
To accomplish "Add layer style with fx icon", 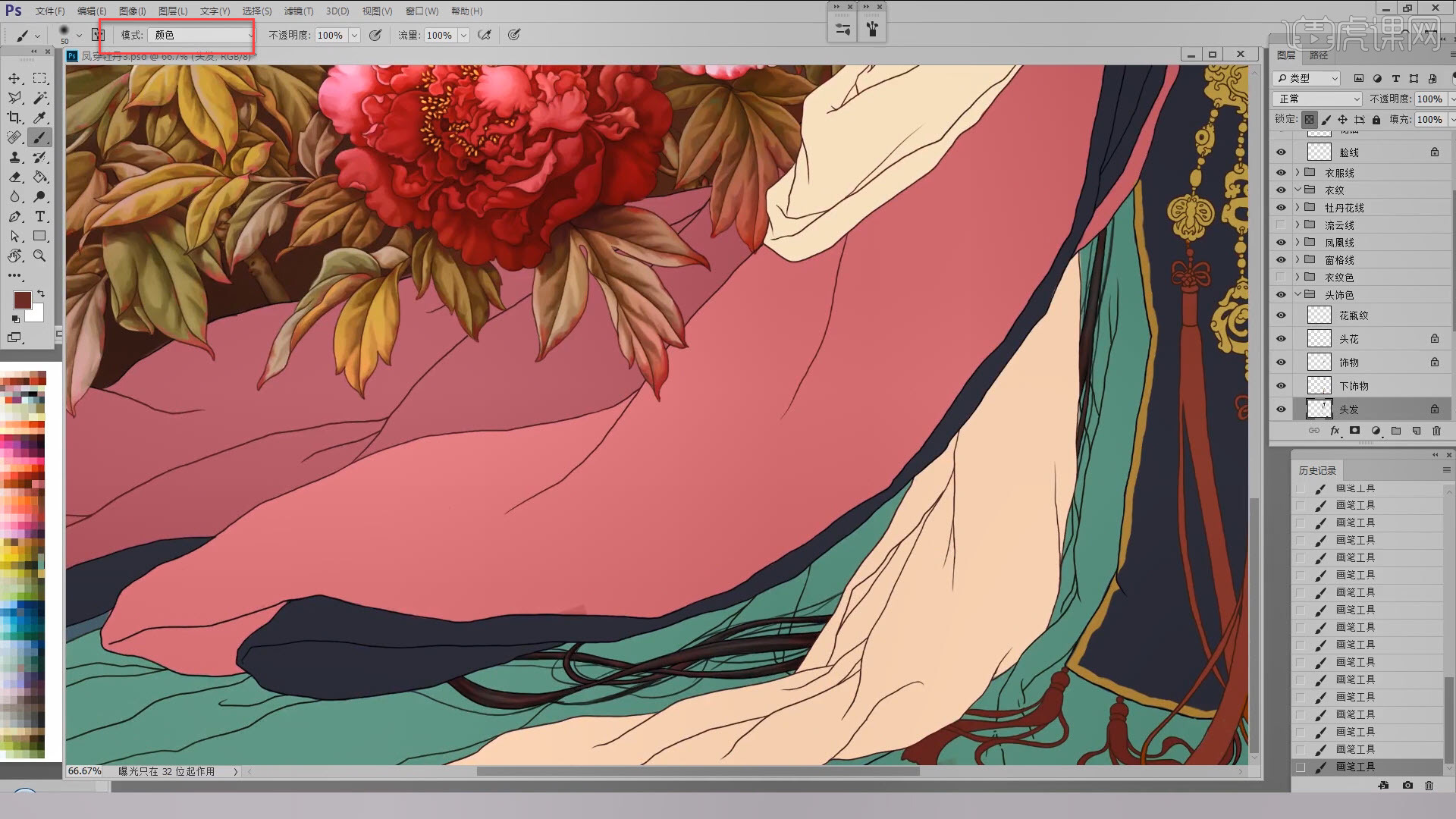I will pyautogui.click(x=1335, y=431).
